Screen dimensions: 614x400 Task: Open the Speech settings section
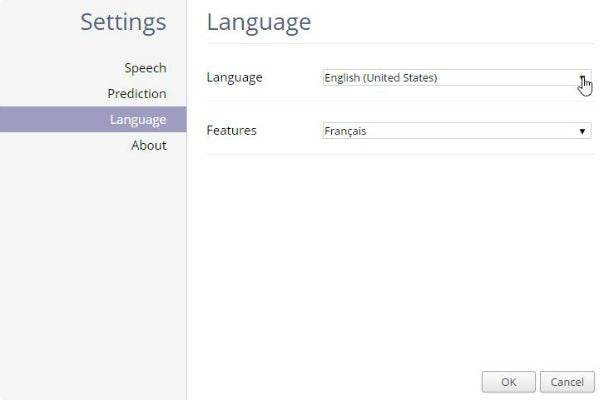pos(145,68)
